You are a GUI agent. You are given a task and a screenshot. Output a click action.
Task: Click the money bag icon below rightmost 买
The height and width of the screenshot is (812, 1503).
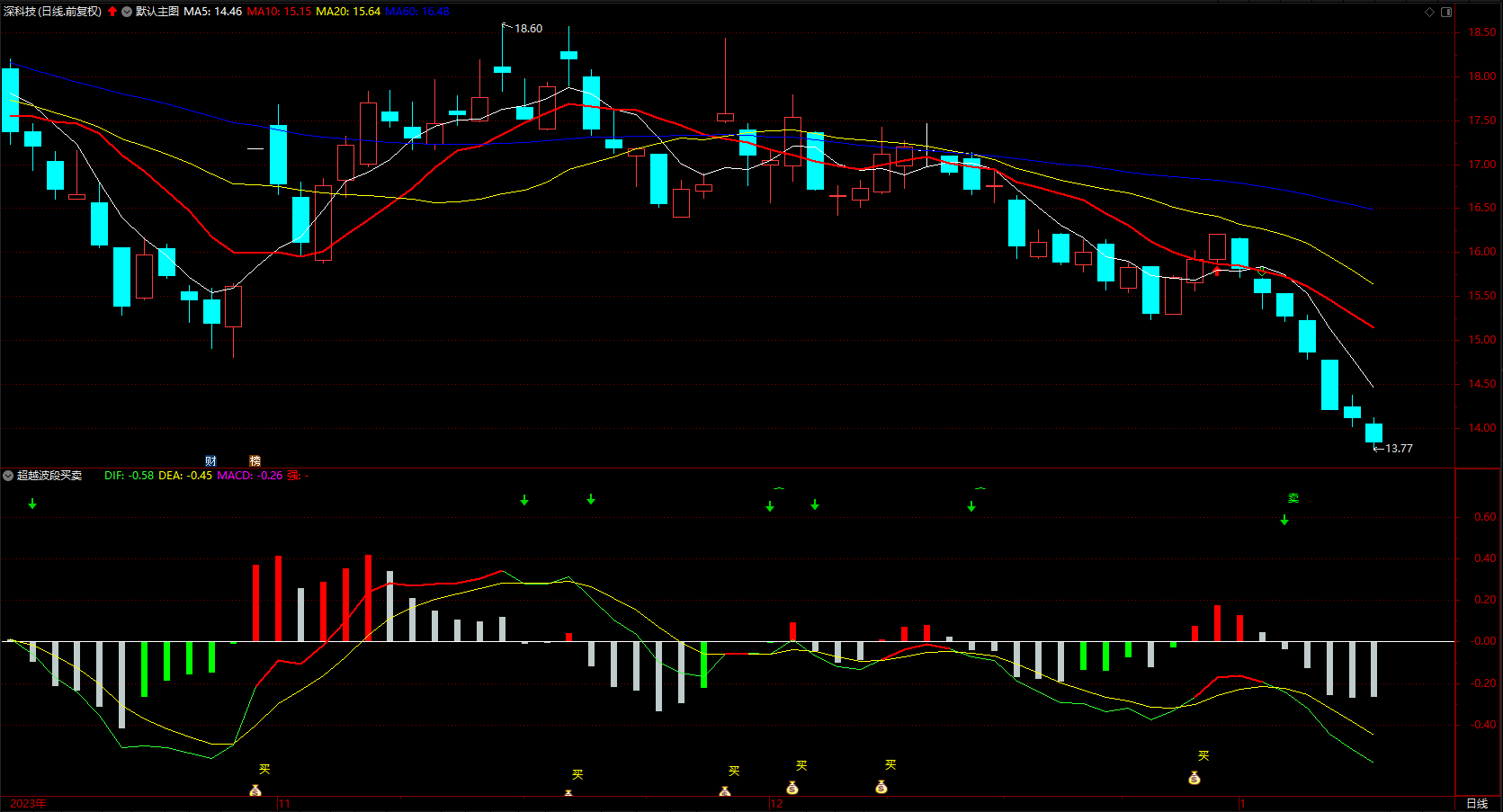[x=1194, y=778]
